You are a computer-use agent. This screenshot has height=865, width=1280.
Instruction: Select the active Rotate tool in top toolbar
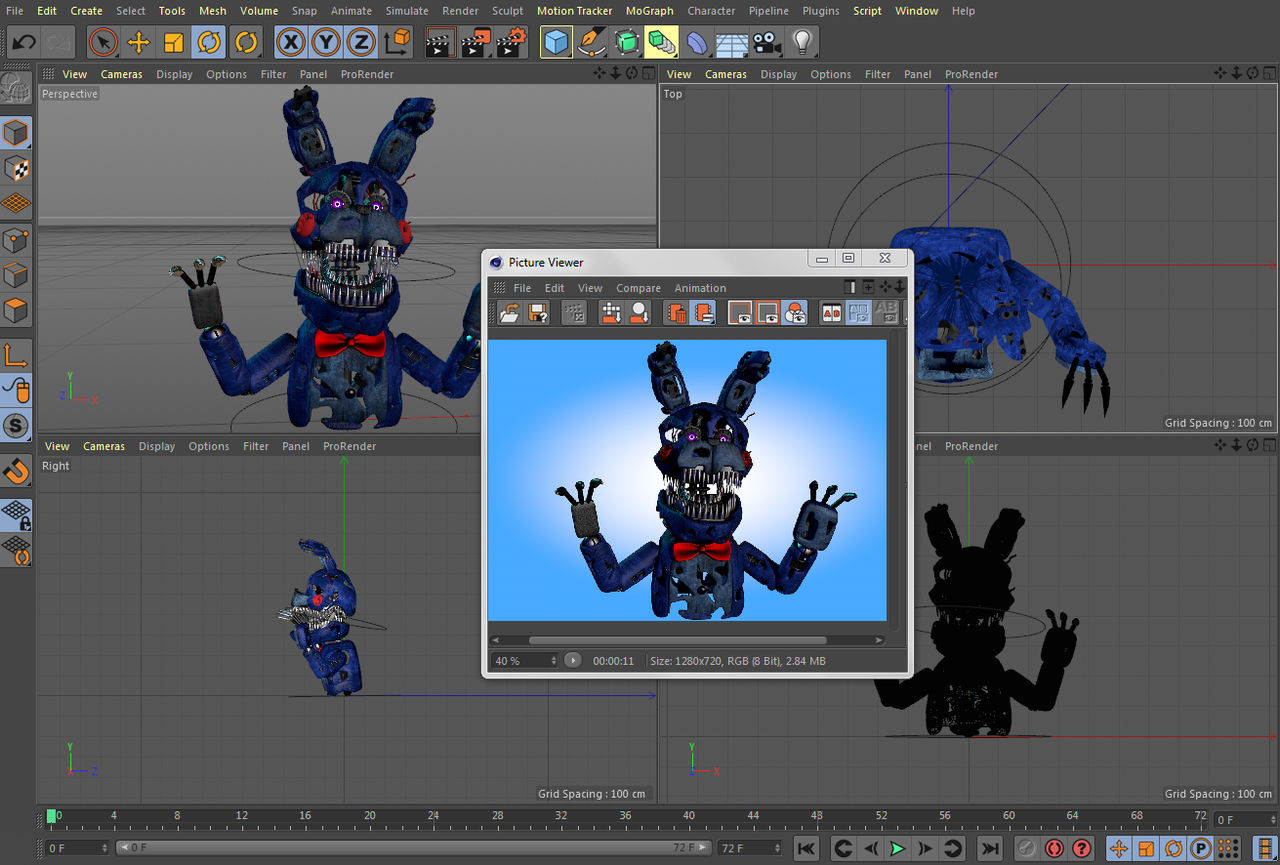pyautogui.click(x=209, y=42)
